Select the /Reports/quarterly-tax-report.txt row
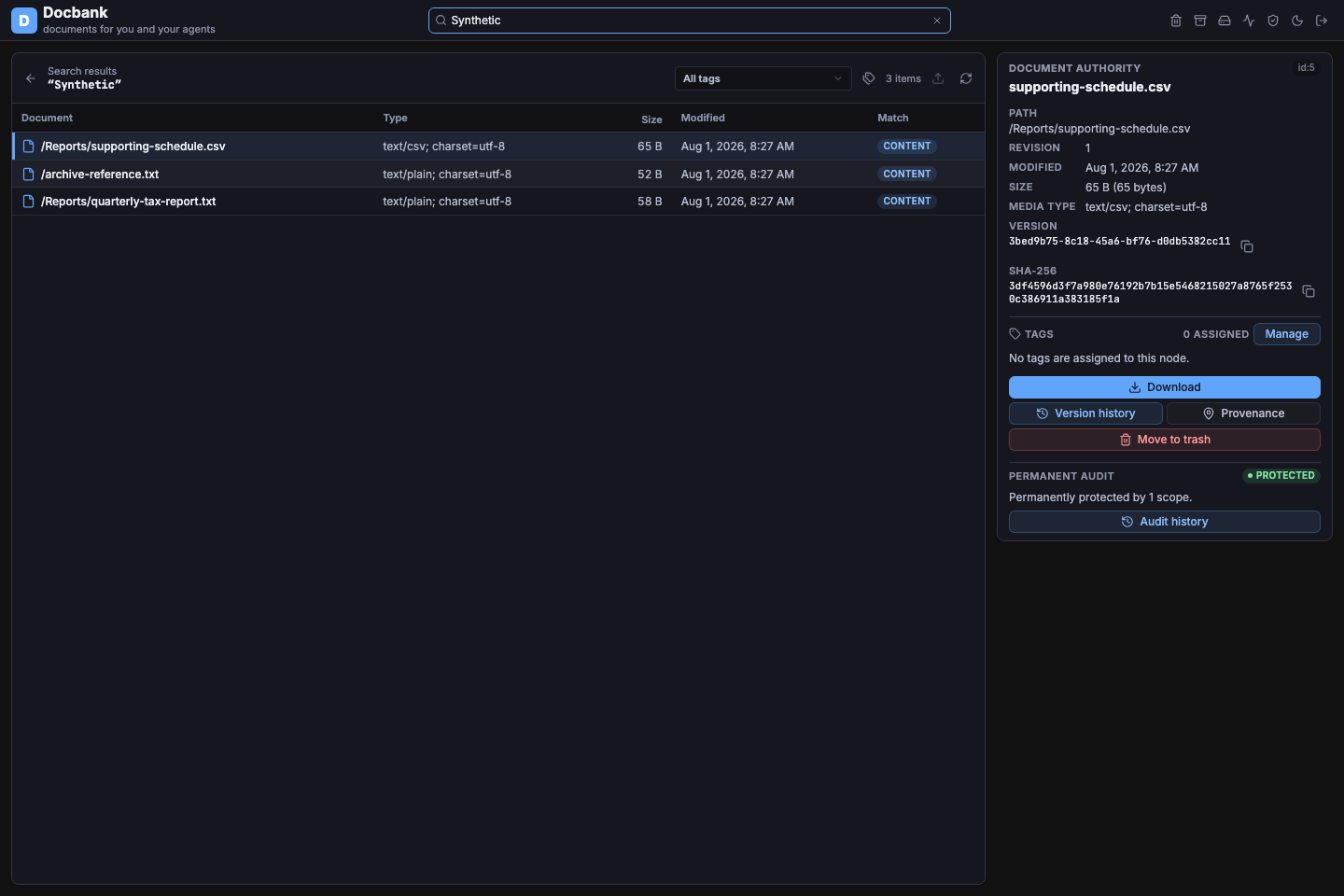The width and height of the screenshot is (1344, 896). coord(498,202)
